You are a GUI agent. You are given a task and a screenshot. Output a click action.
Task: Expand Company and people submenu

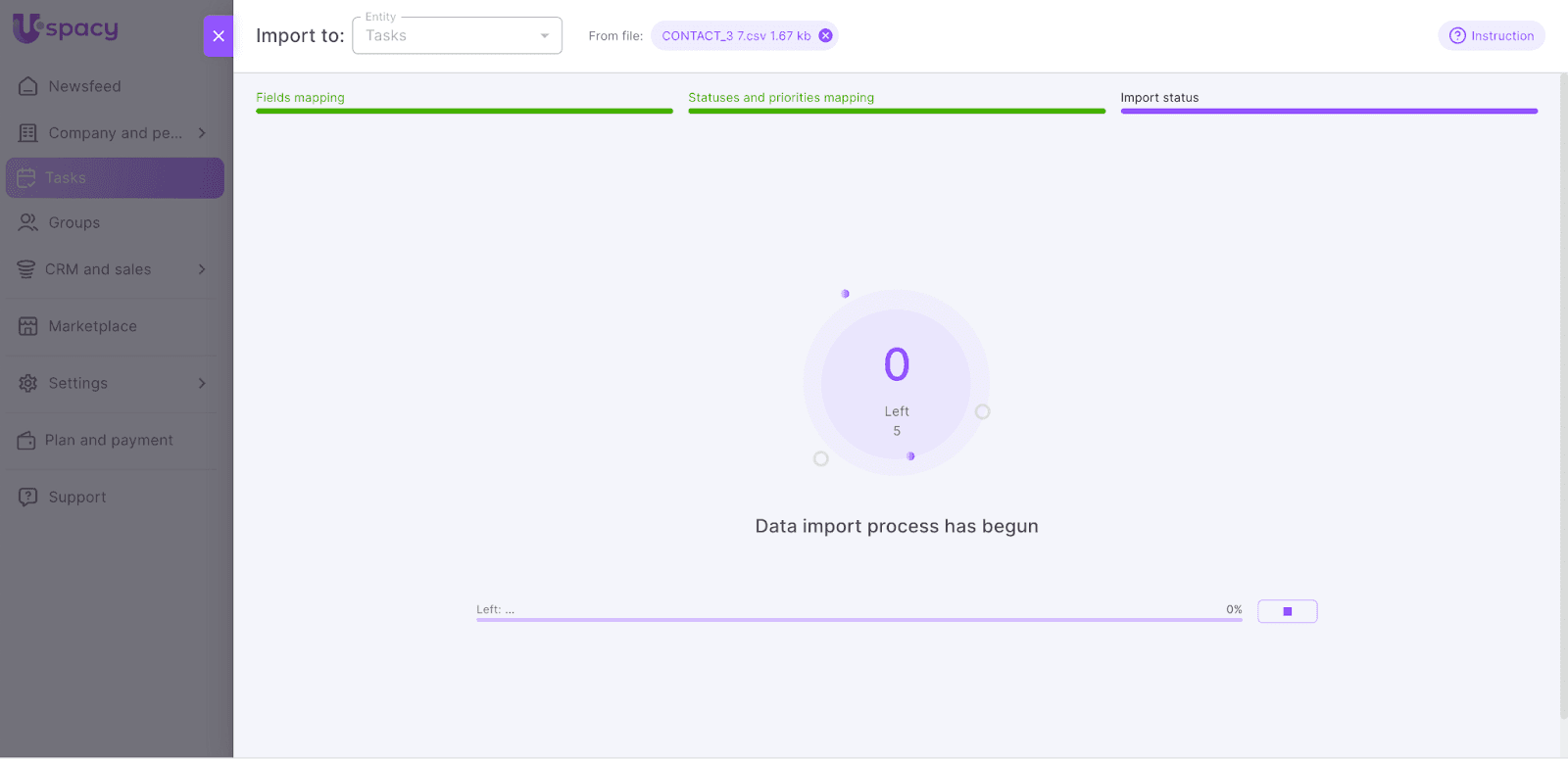[202, 133]
